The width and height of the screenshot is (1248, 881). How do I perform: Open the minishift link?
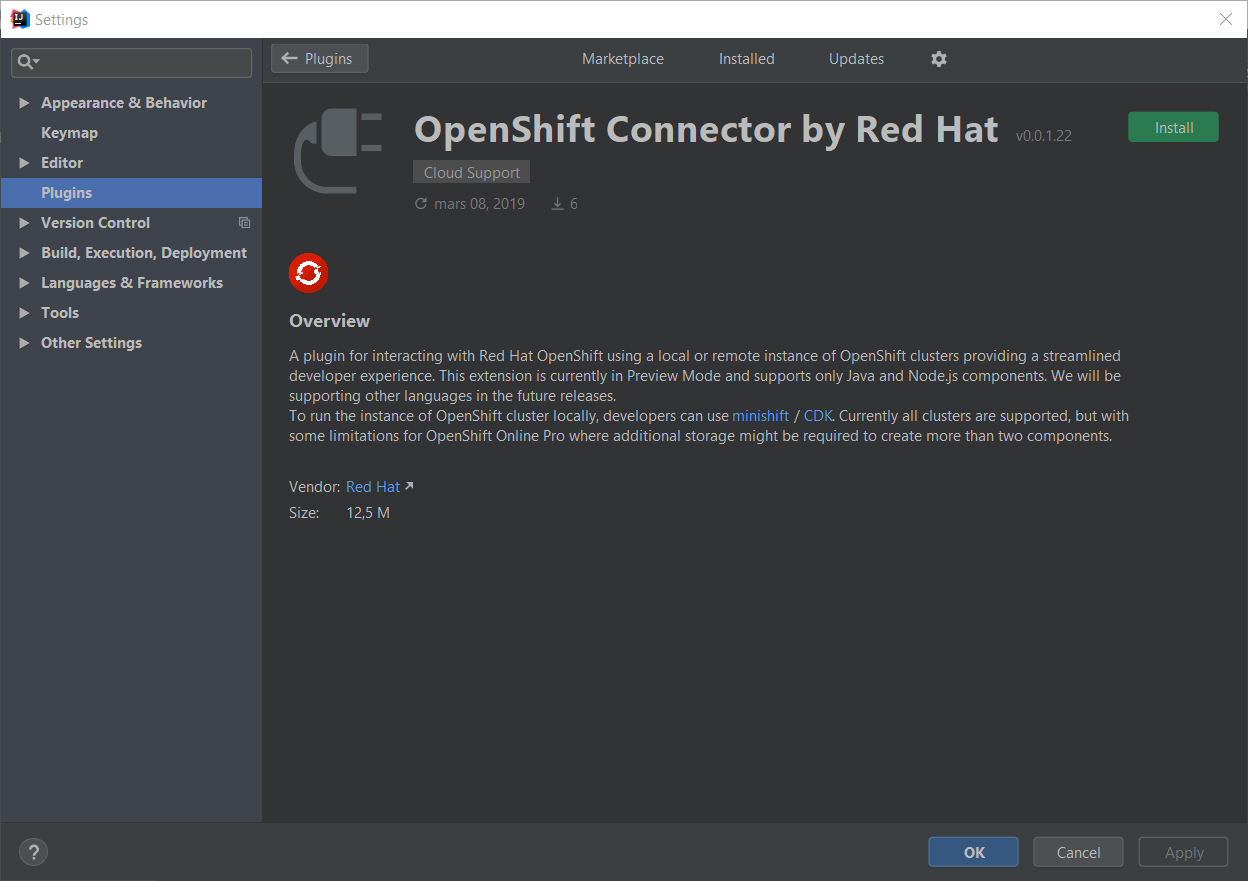tap(760, 415)
